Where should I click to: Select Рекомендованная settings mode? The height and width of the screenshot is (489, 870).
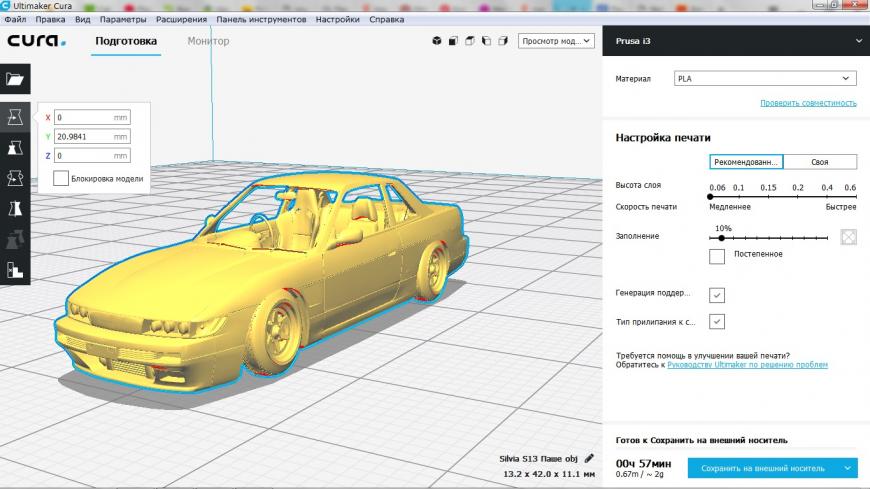tap(746, 162)
